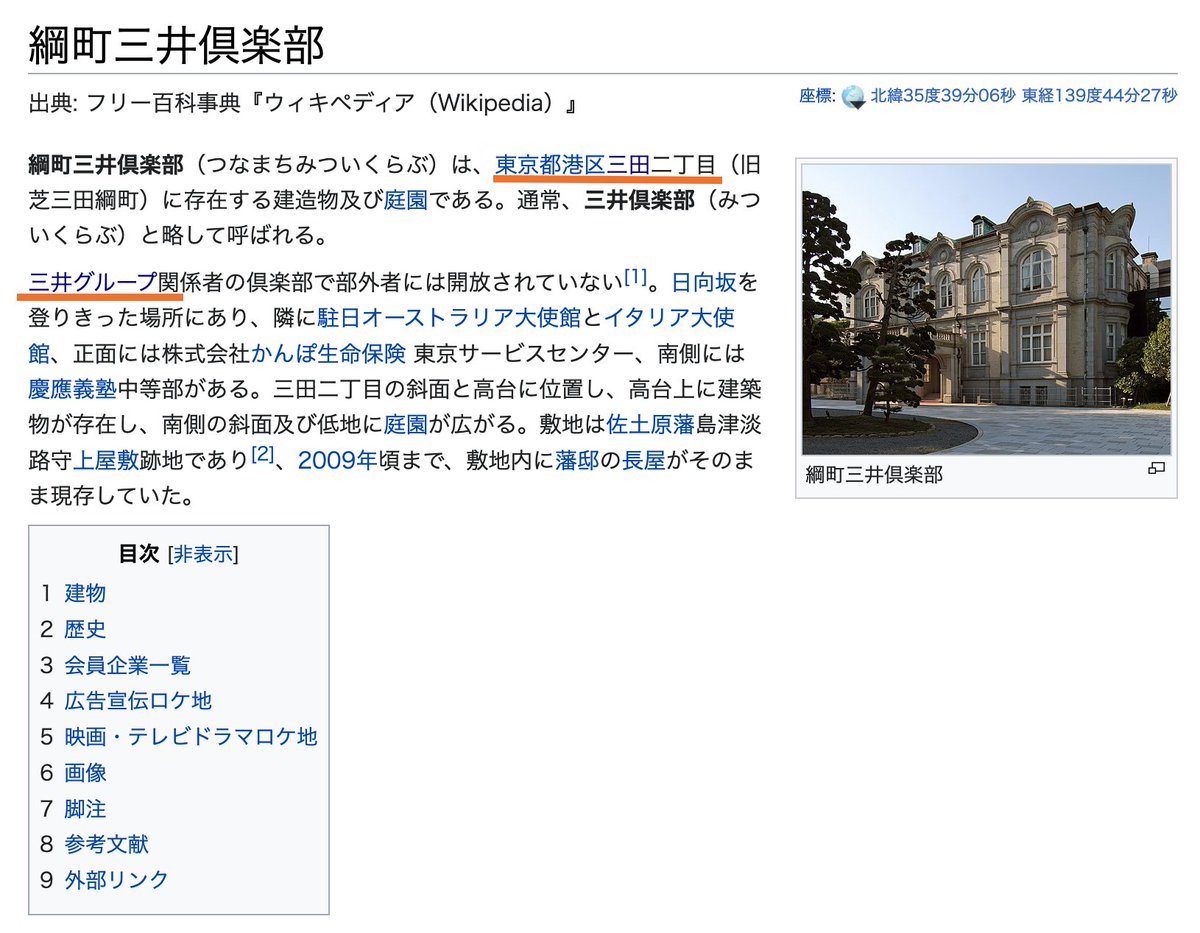Jump to section 3 会員企業一覧
1200x933 pixels.
pos(128,665)
